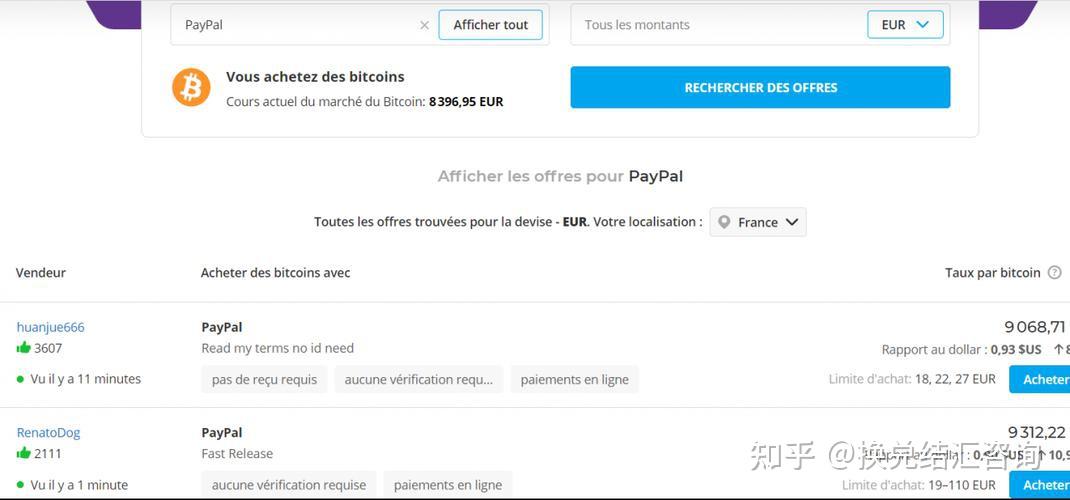Click the help icon beside Taux par bitcoin
This screenshot has height=500, width=1070.
[1054, 272]
